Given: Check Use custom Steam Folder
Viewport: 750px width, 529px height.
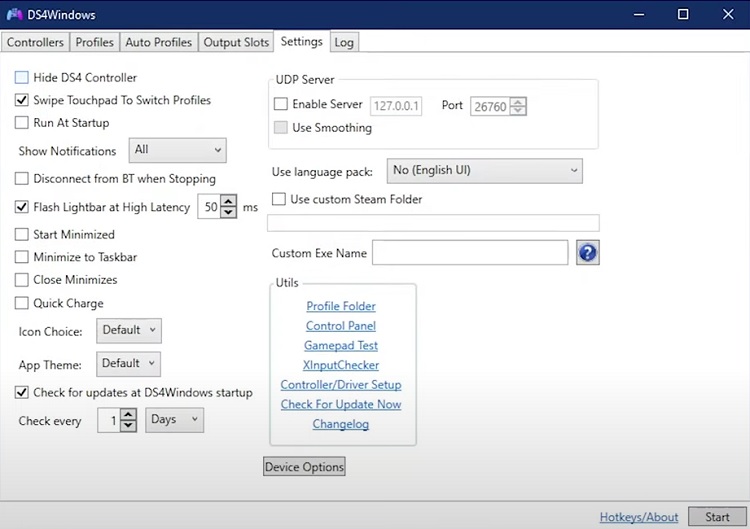Looking at the screenshot, I should (278, 199).
